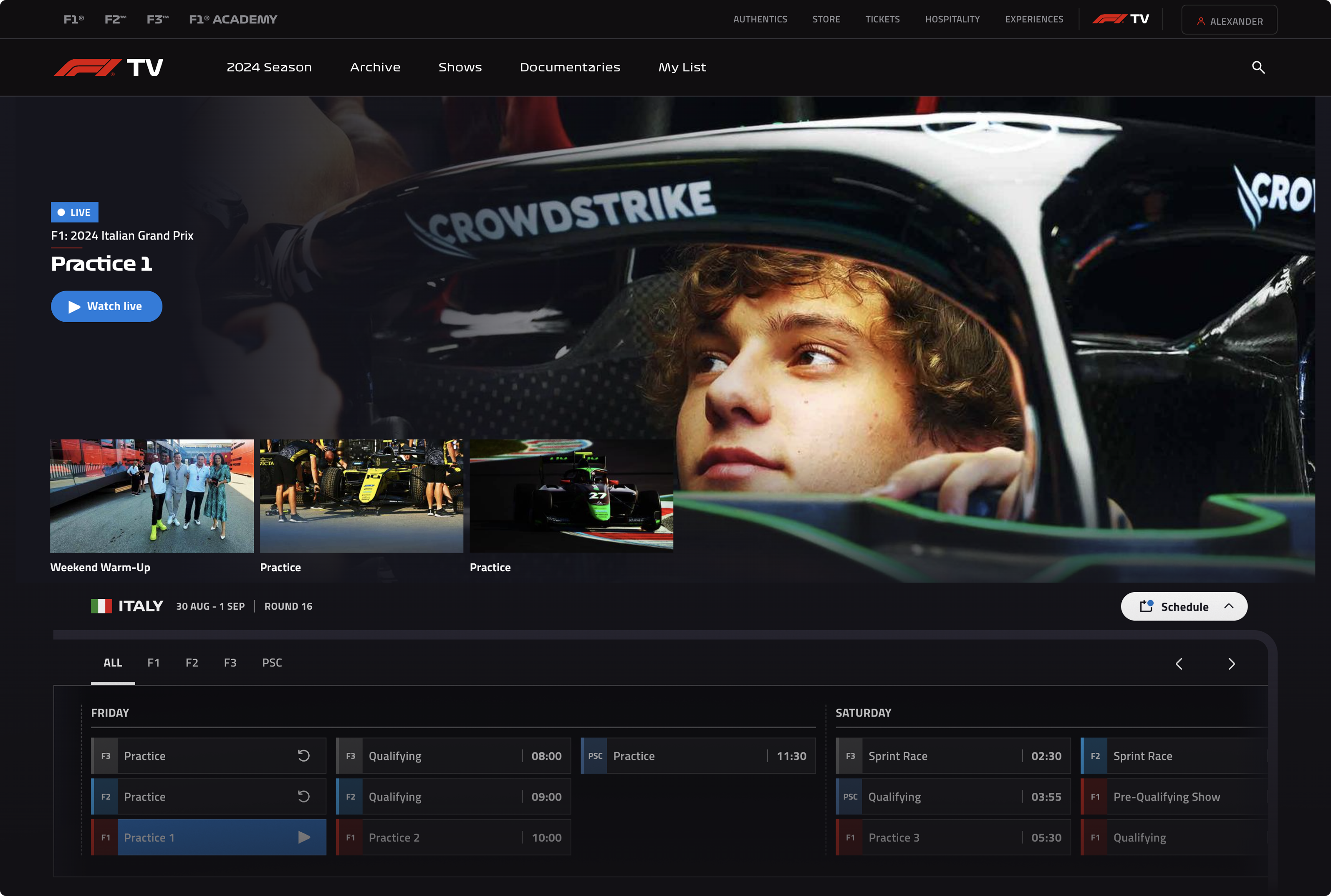
Task: Select the F2 schedule tab
Action: point(192,663)
